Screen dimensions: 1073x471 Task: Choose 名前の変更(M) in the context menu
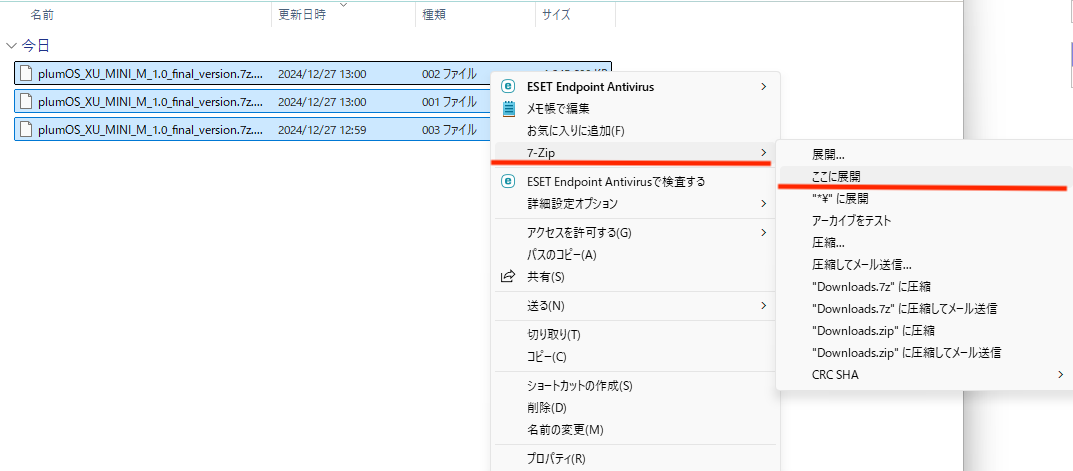565,430
